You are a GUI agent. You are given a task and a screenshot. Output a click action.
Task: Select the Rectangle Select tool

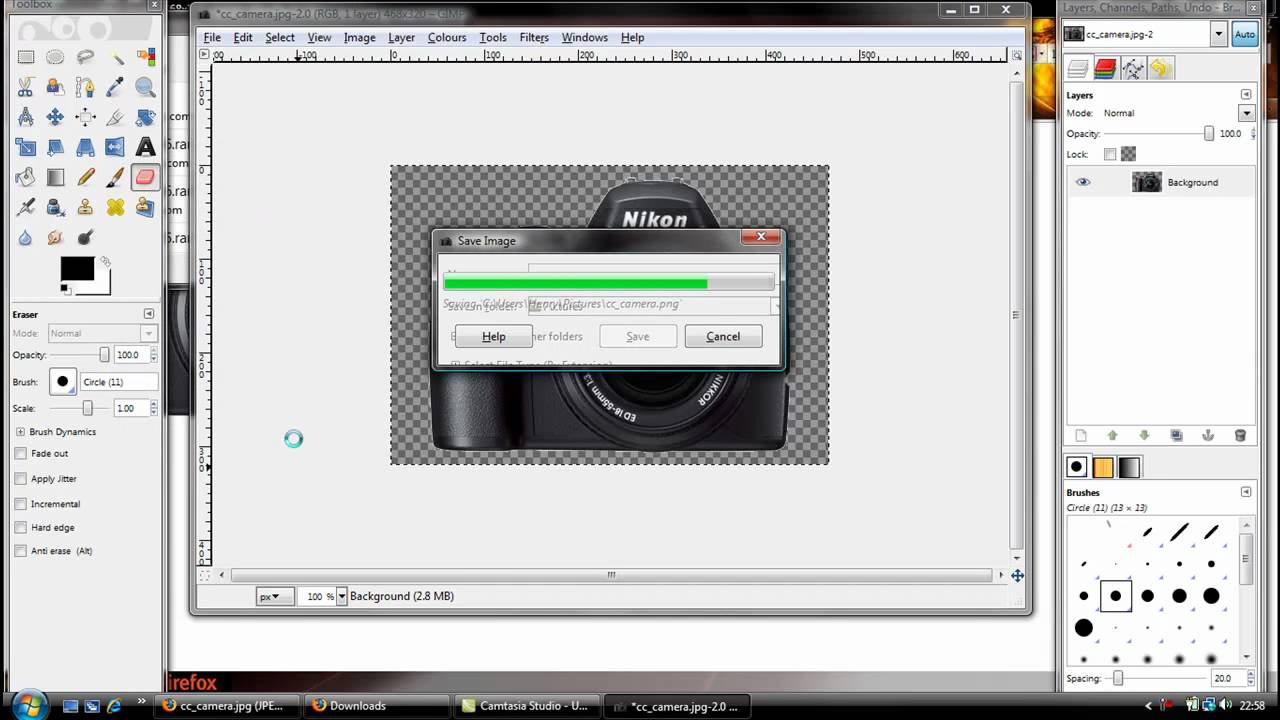click(25, 57)
